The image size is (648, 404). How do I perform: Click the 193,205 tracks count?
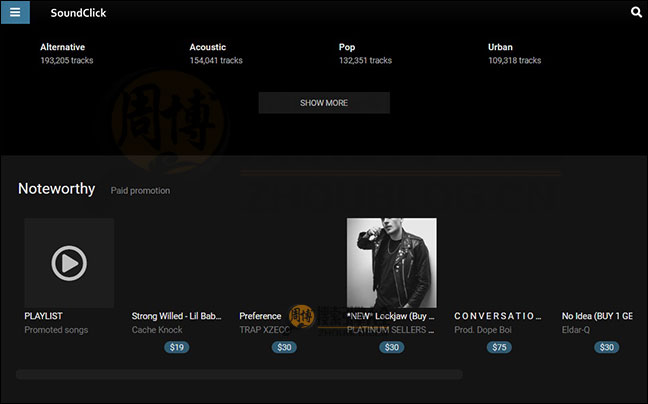pos(67,60)
